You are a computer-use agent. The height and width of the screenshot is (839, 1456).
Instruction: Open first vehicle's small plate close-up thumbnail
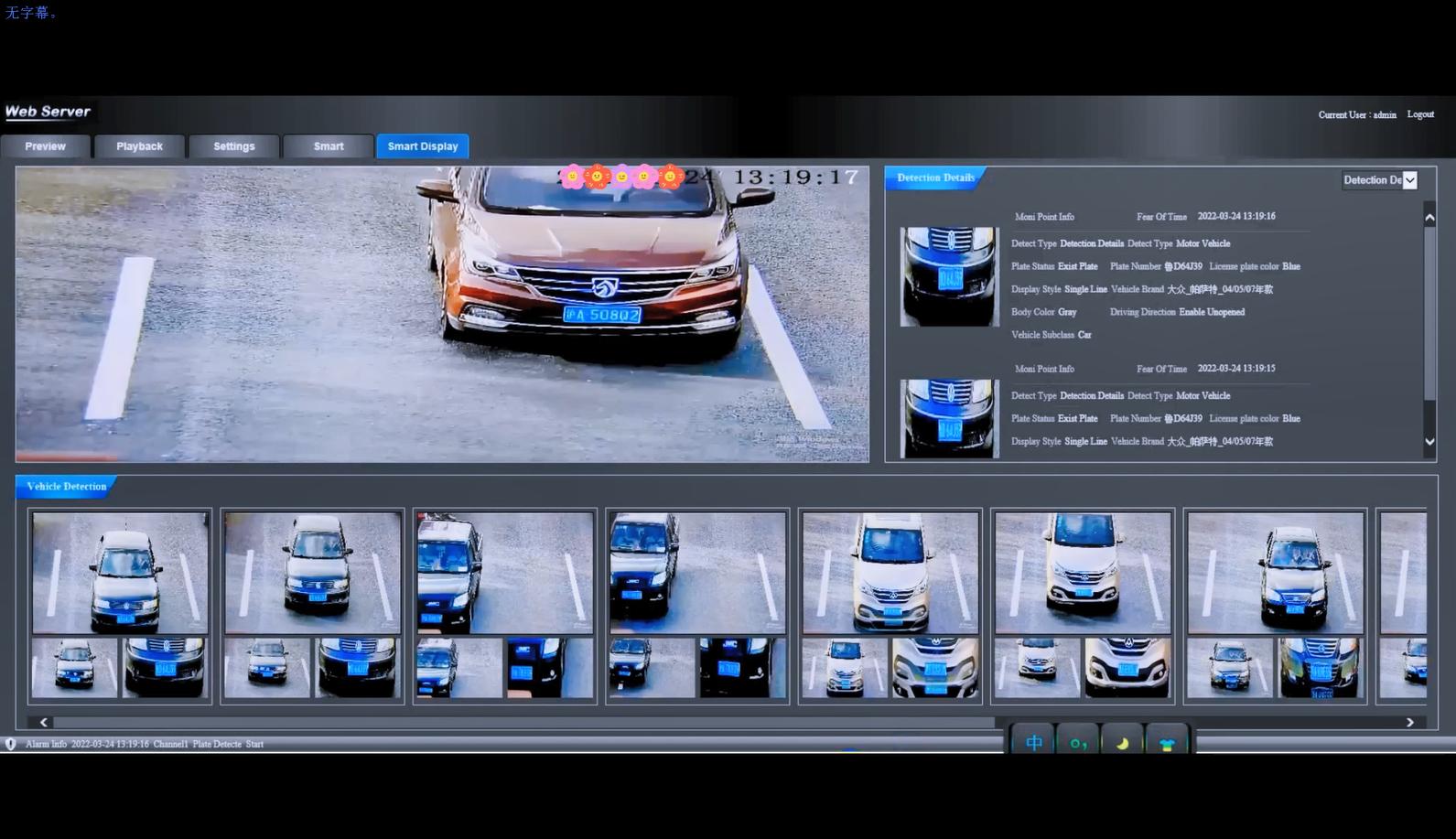pos(164,668)
